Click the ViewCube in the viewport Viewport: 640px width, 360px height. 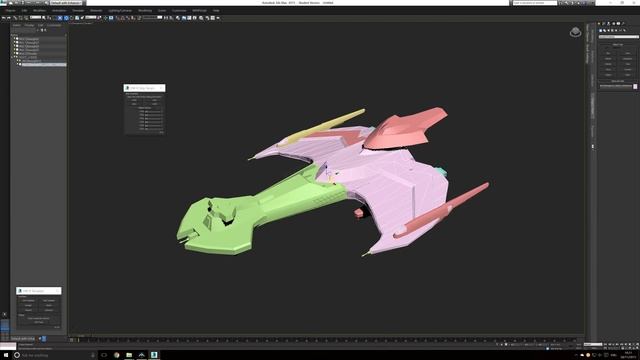576,32
